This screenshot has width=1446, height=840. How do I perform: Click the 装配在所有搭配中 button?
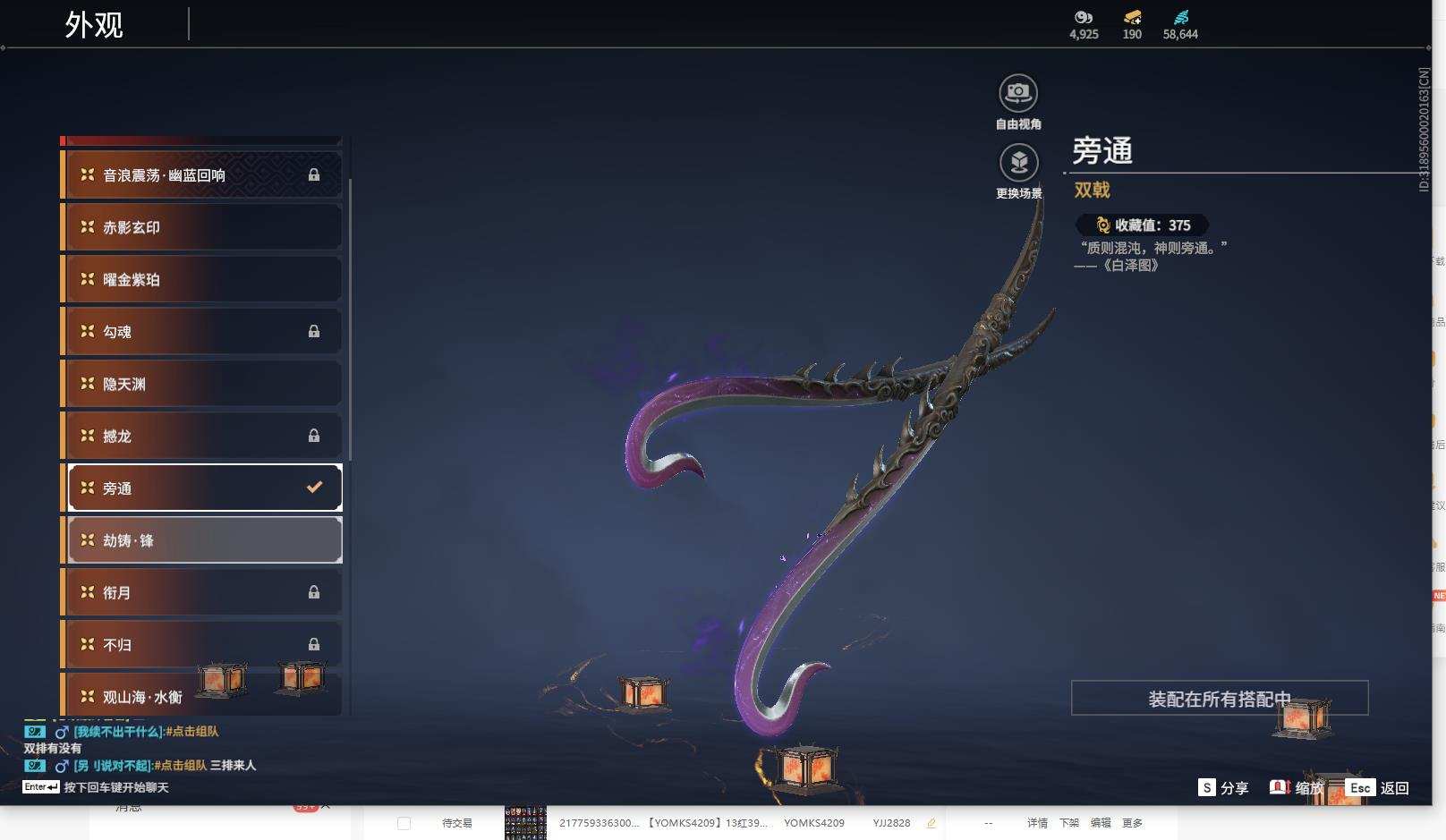(1220, 698)
